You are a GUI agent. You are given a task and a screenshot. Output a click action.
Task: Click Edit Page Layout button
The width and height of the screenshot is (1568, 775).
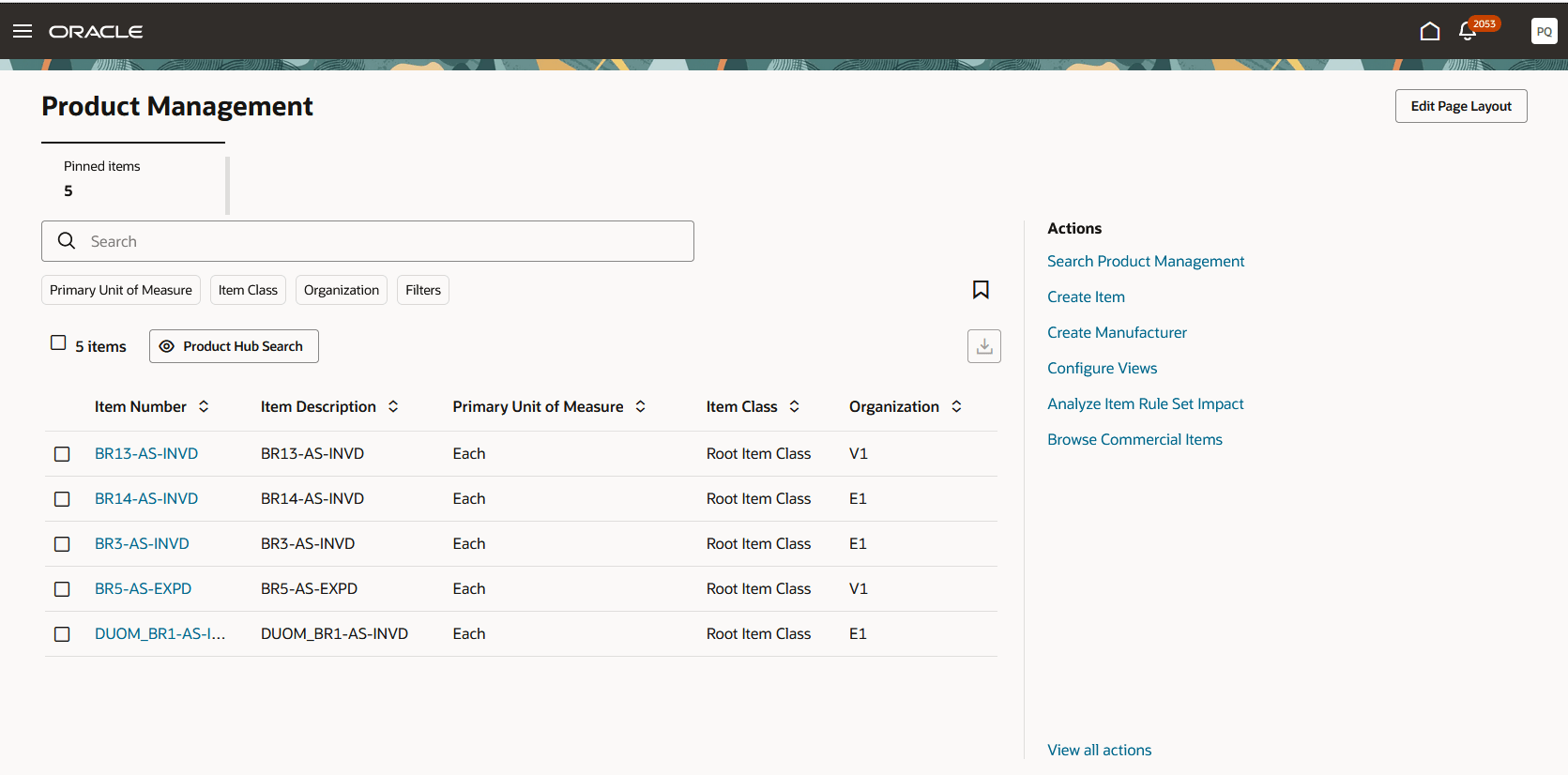click(1461, 106)
